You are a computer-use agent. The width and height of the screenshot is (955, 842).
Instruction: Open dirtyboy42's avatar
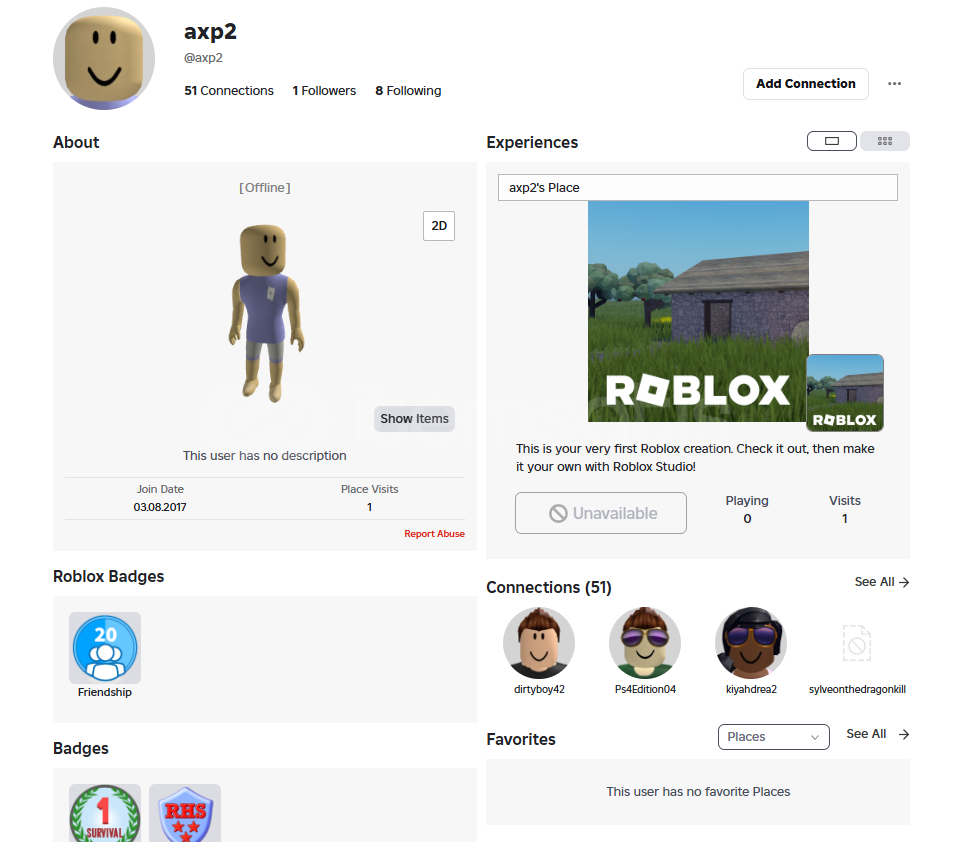point(539,643)
